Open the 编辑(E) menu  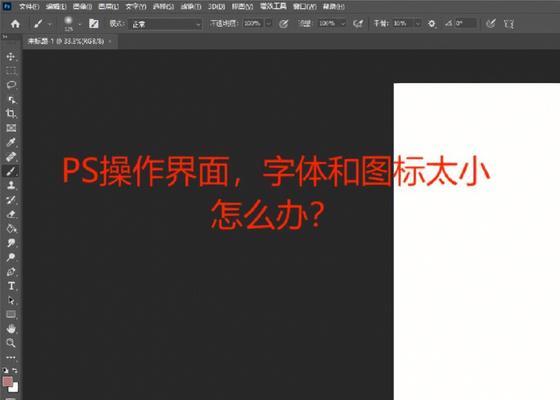click(x=56, y=6)
